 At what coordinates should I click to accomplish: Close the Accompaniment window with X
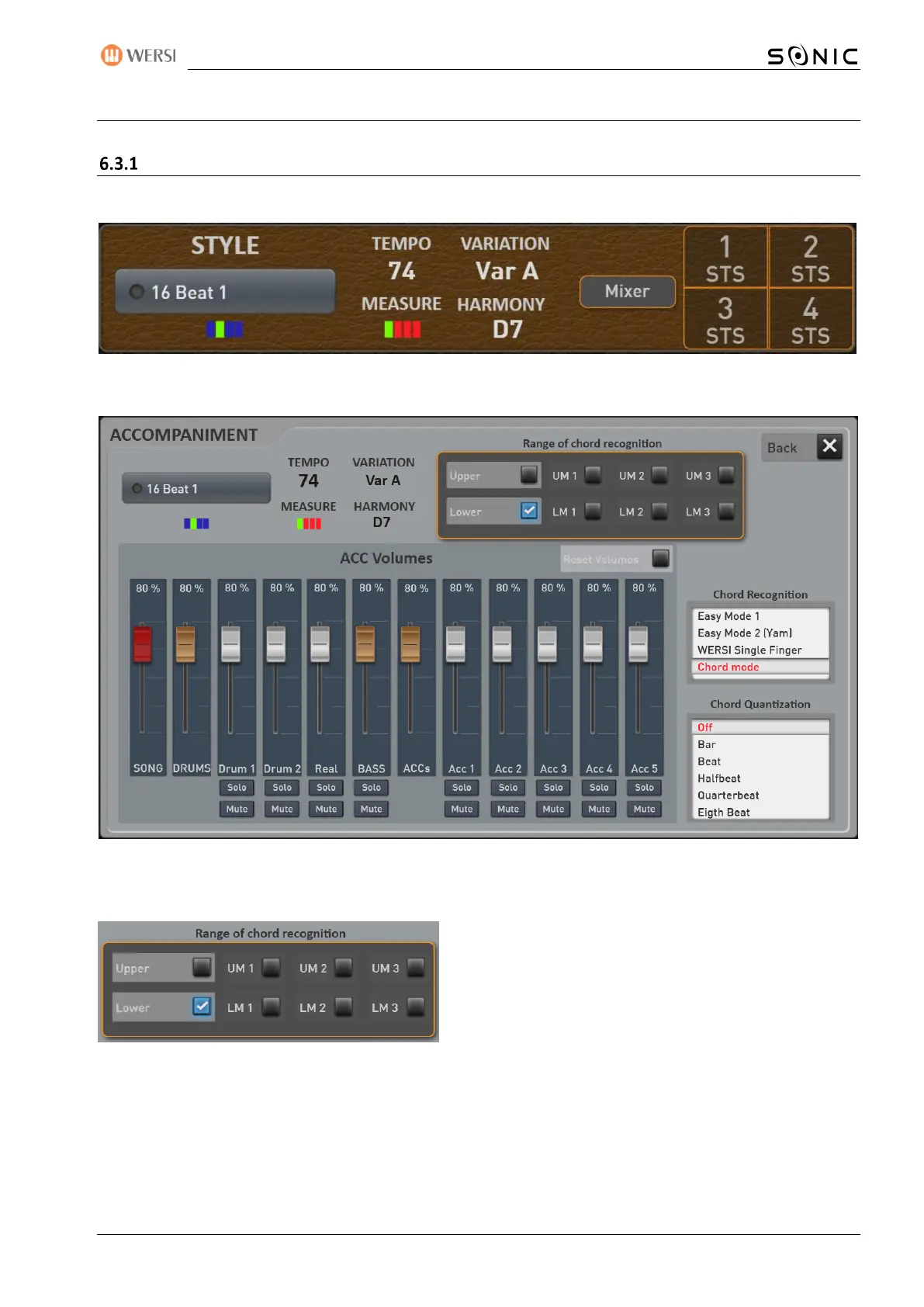click(x=829, y=446)
